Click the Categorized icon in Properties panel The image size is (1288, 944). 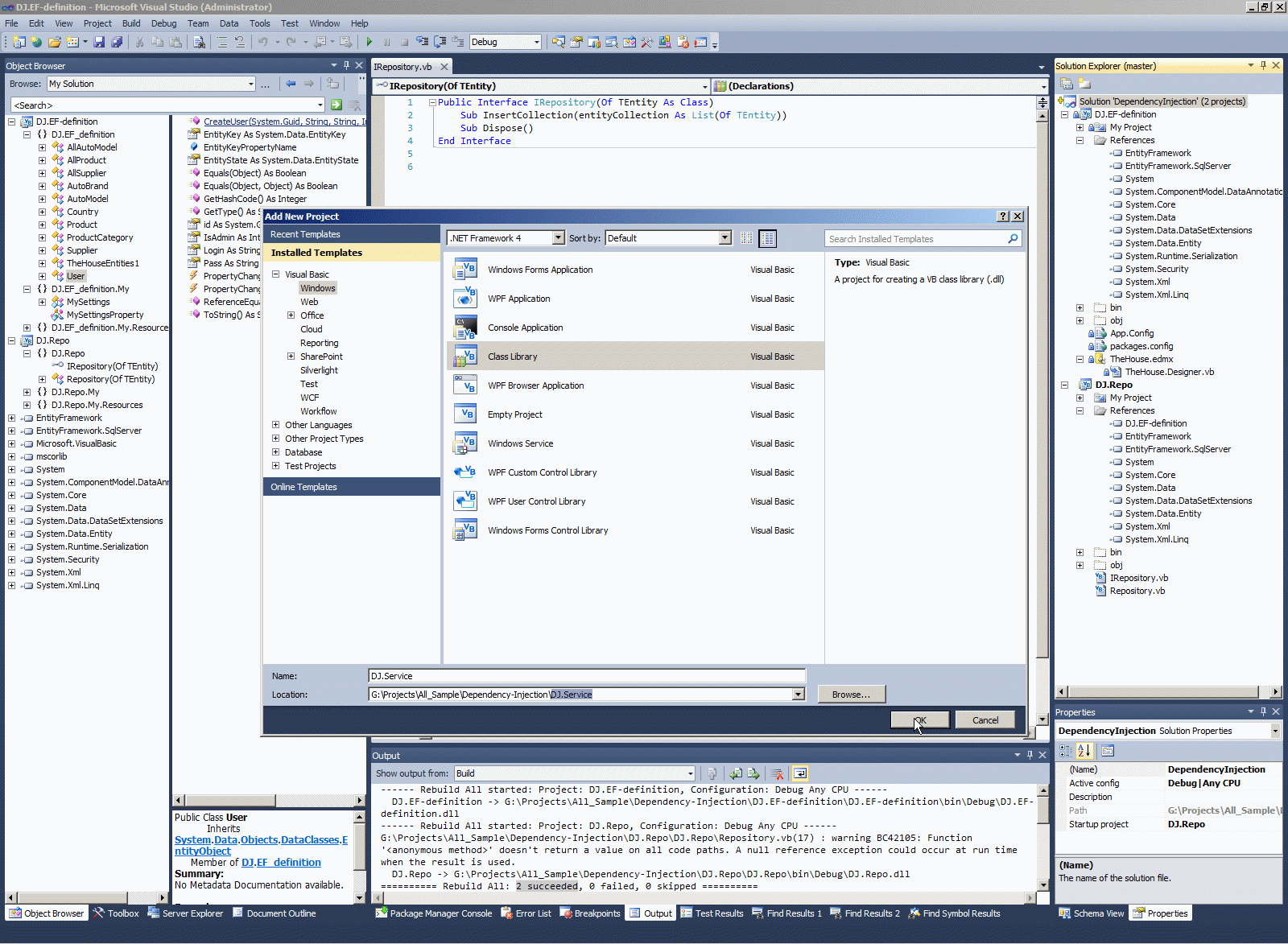click(x=1066, y=751)
